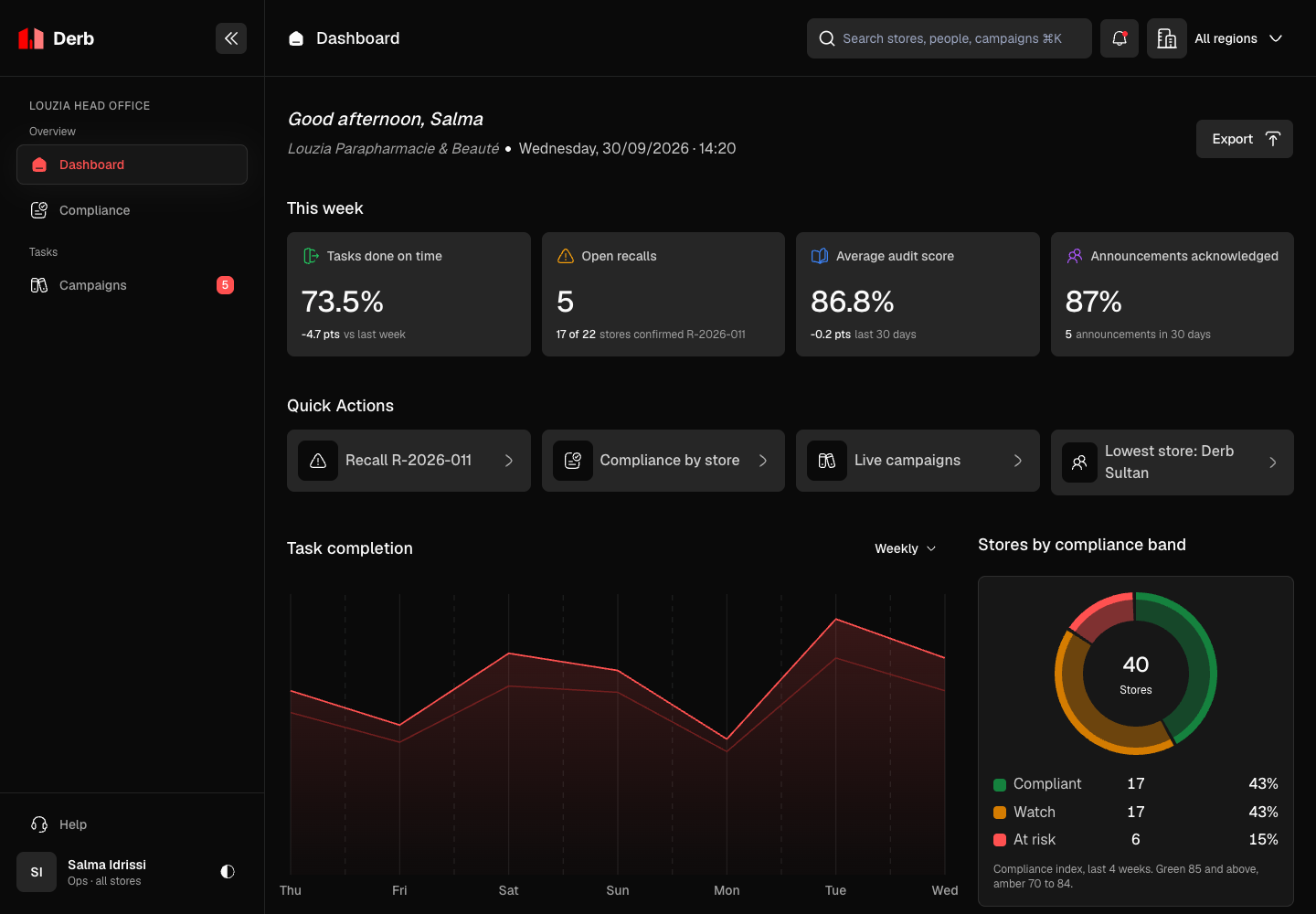Image resolution: width=1316 pixels, height=914 pixels.
Task: Click the Lowest store people icon
Action: [x=1079, y=462]
